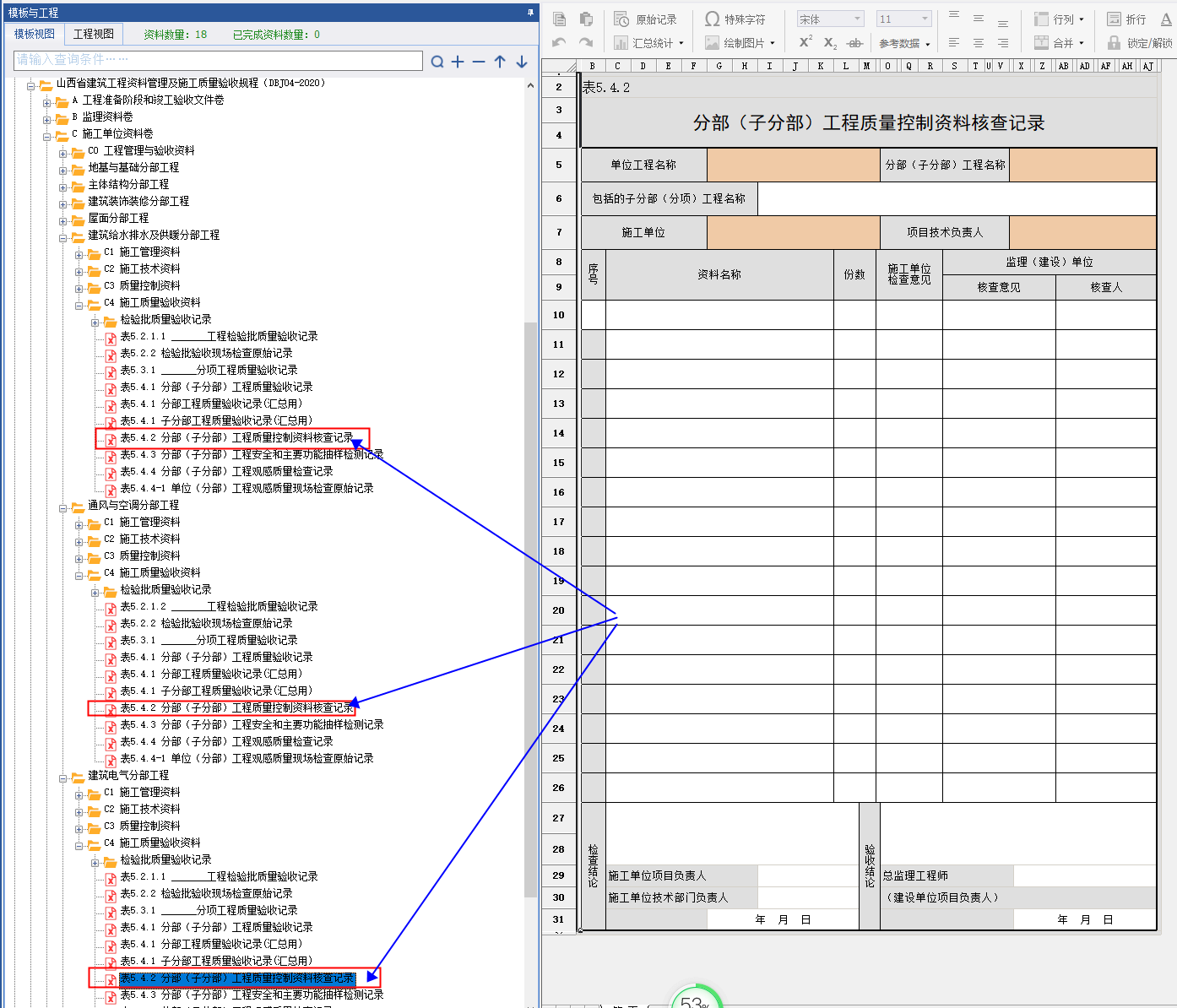Viewport: 1177px width, 1008px height.
Task: Open 原始记录 (original records)
Action: tap(646, 19)
